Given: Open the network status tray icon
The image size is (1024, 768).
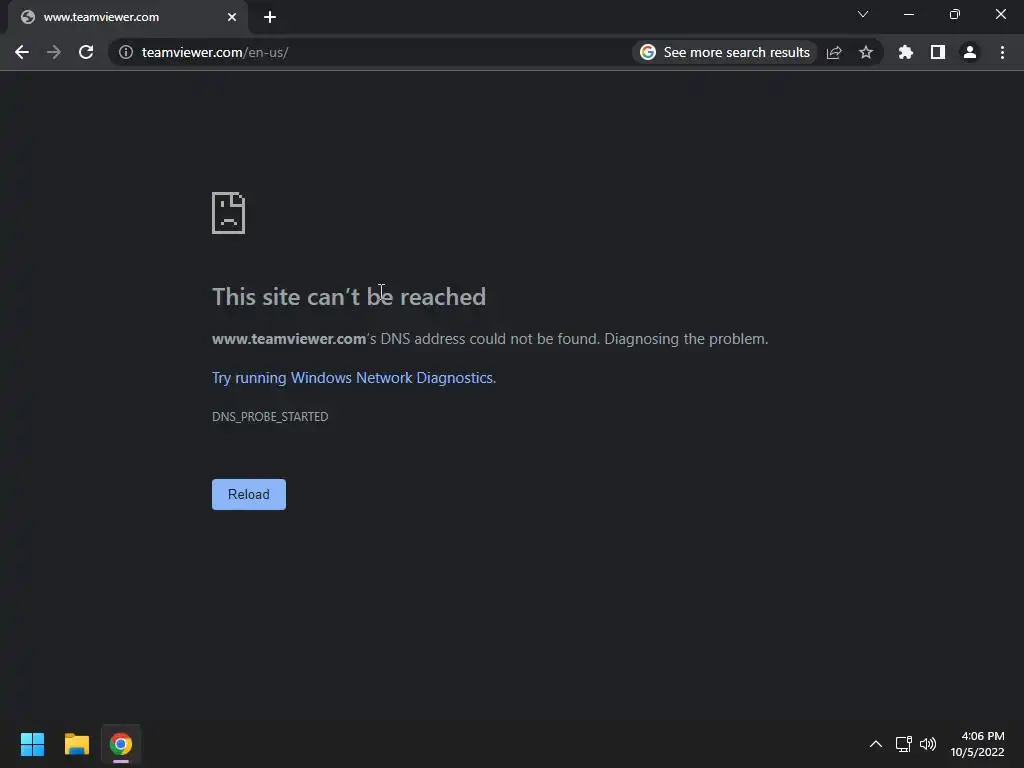Looking at the screenshot, I should pyautogui.click(x=904, y=744).
